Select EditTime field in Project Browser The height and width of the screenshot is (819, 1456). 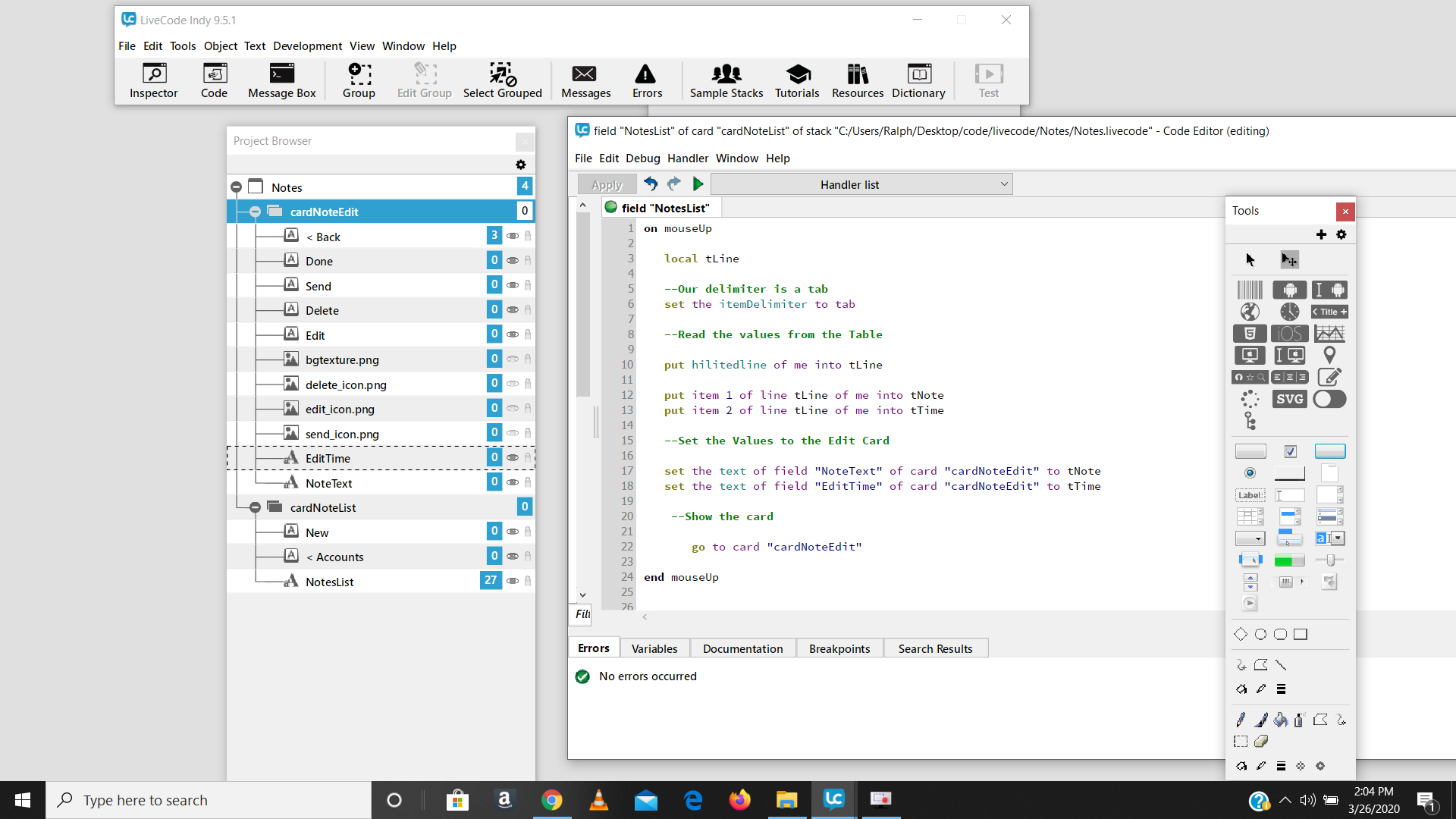(328, 458)
